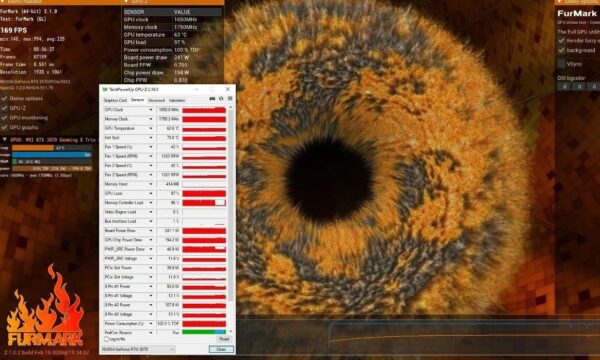600x360 pixels.
Task: Open the NVIDIA GeForce RTX 3070 device dropdown
Action: 138,349
